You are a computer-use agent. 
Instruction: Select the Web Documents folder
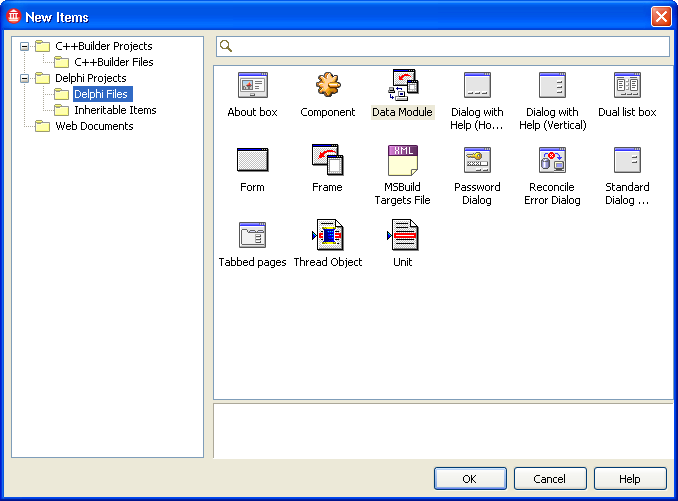pos(94,126)
